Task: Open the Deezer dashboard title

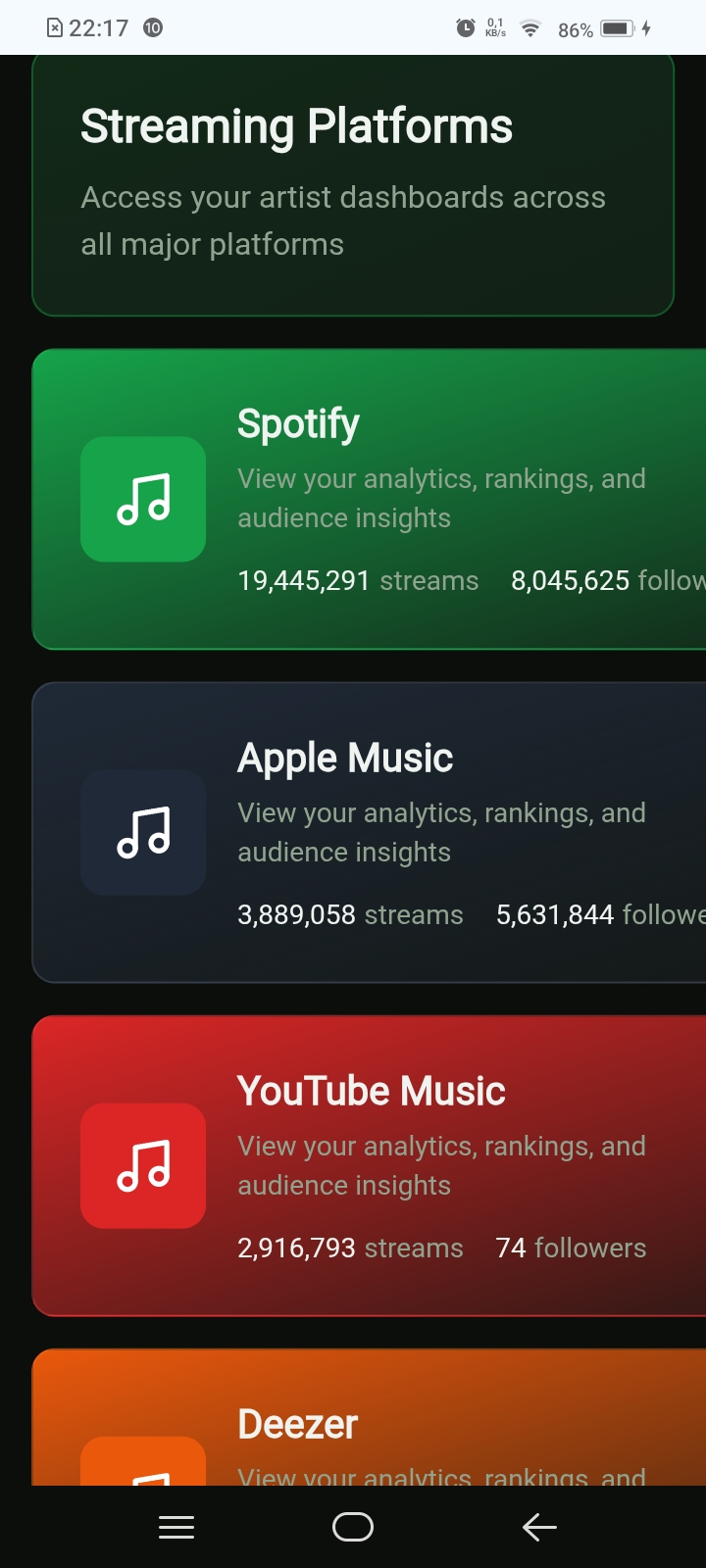Action: pyautogui.click(x=297, y=1424)
